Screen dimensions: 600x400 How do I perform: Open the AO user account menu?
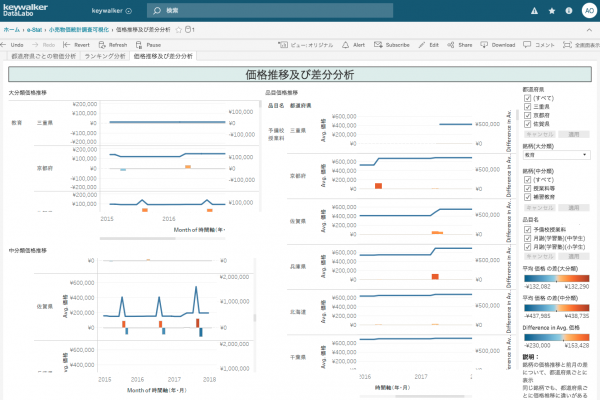[589, 11]
